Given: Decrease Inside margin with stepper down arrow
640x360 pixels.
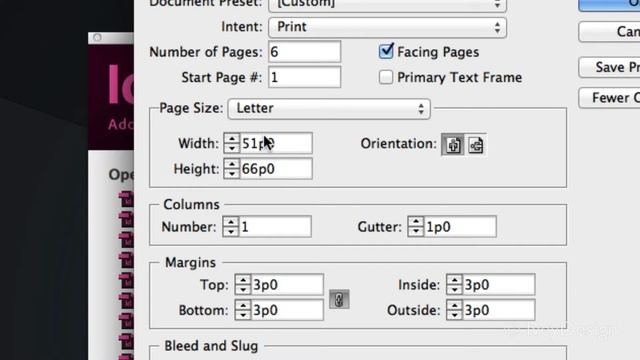Looking at the screenshot, I should 454,290.
